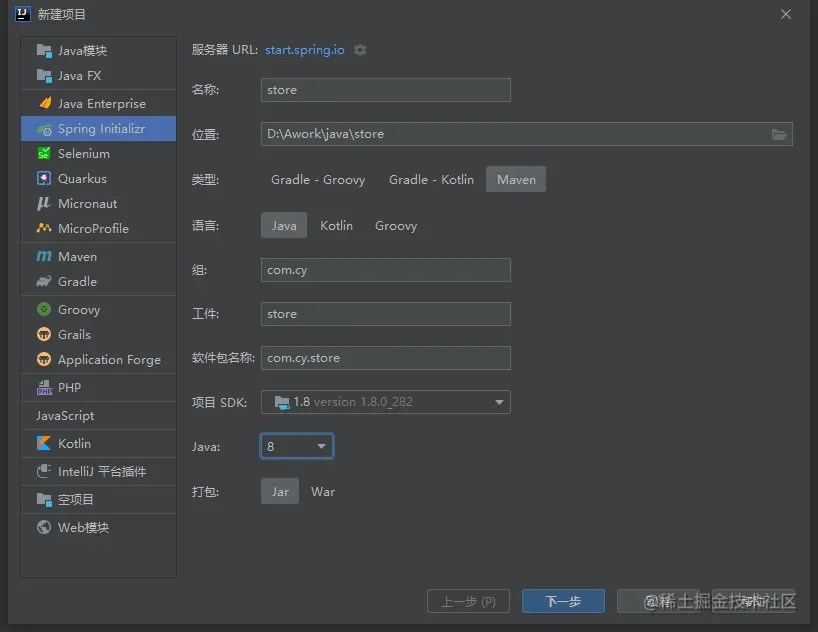
Task: Select War packaging
Action: click(323, 491)
